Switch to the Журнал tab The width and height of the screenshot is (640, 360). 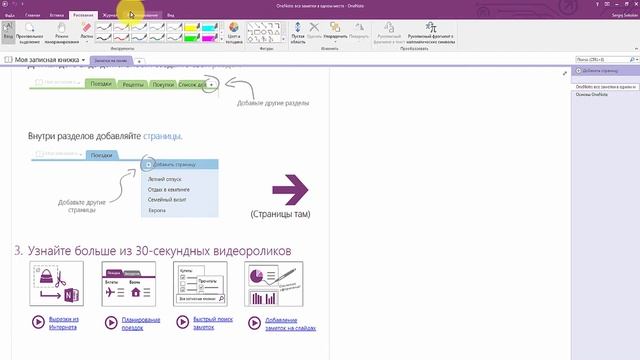tap(109, 15)
